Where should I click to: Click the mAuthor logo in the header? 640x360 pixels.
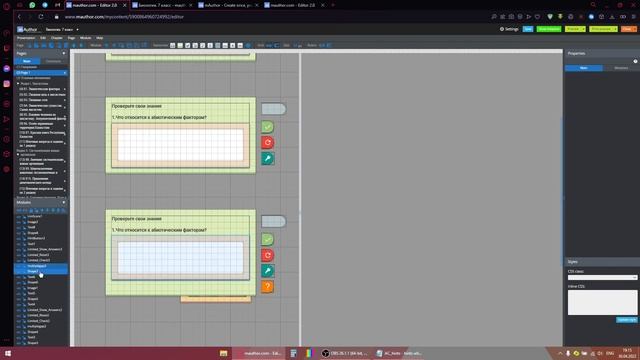(27, 29)
